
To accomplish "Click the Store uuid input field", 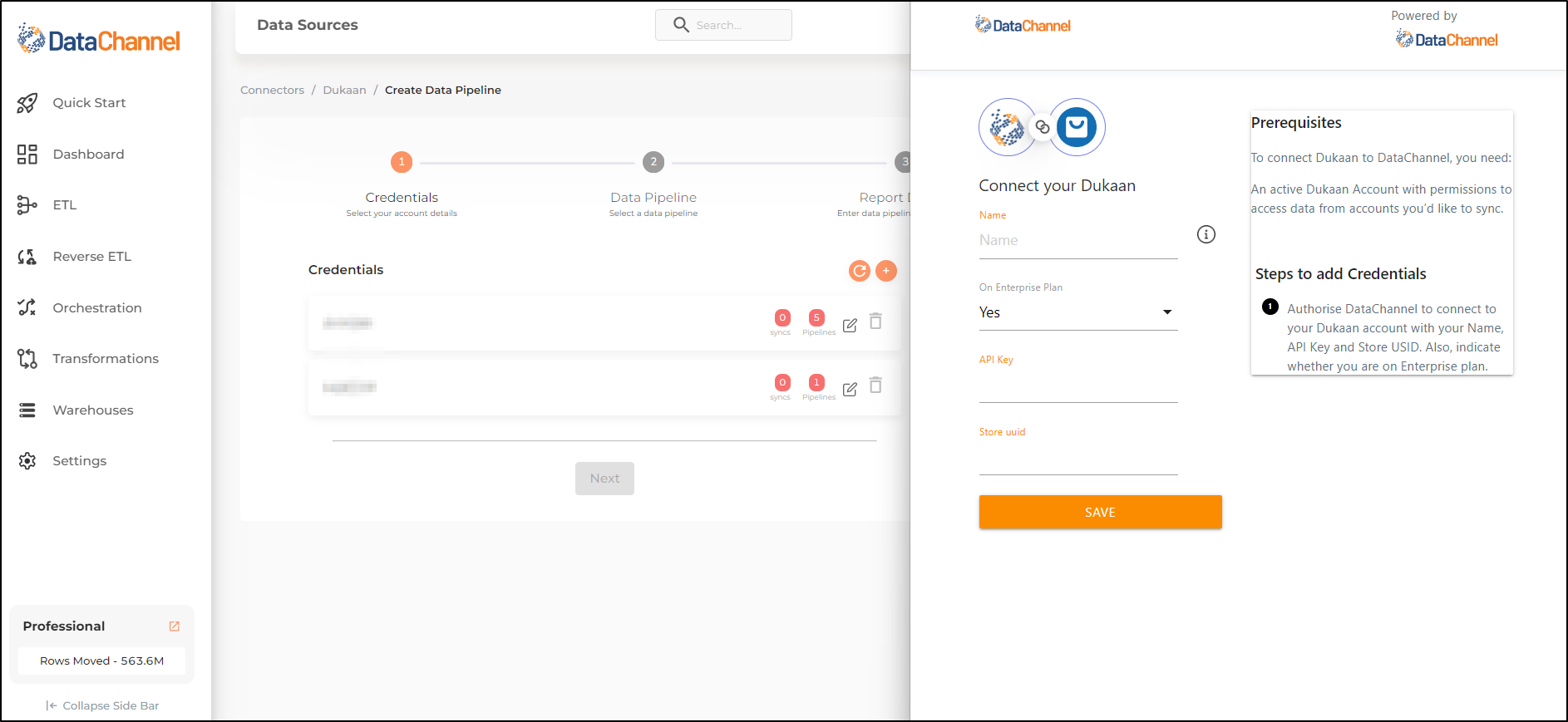I will point(1078,458).
